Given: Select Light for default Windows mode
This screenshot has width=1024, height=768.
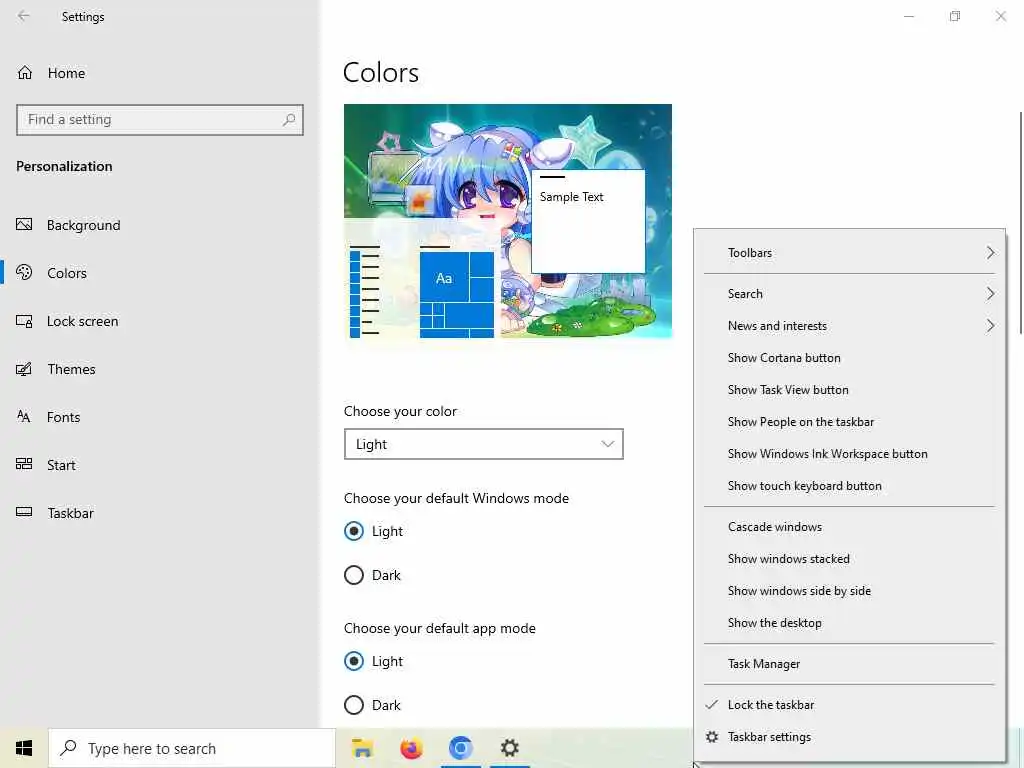Looking at the screenshot, I should pos(354,531).
